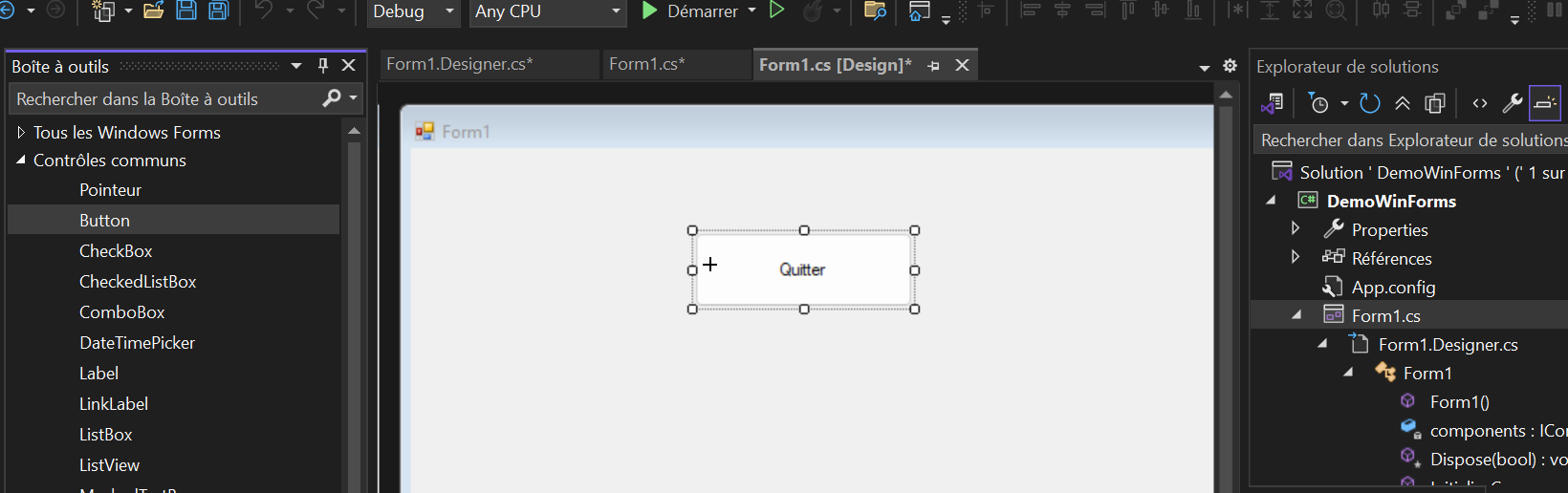Click the Save All toolbar icon
Image resolution: width=1568 pixels, height=493 pixels.
(x=219, y=11)
